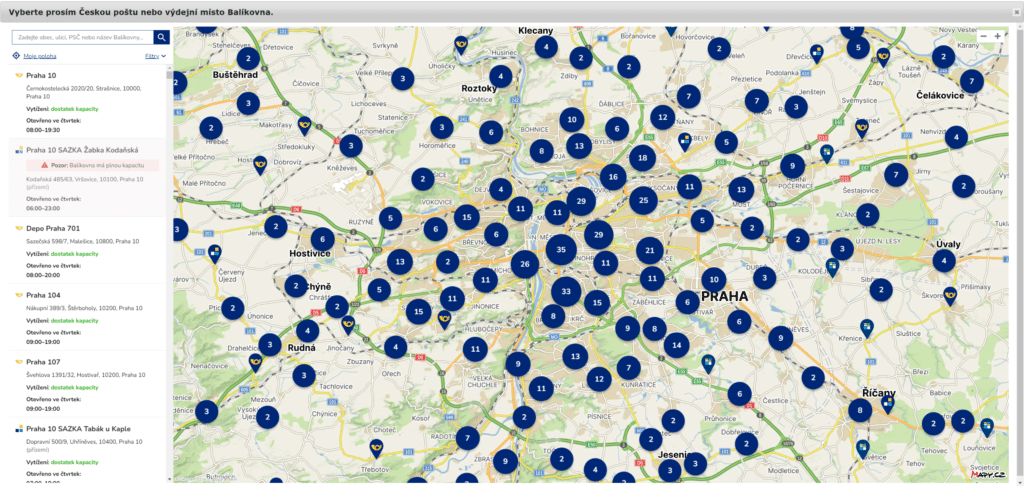Open map cluster marker 35
This screenshot has height=486, width=1024.
[x=561, y=250]
